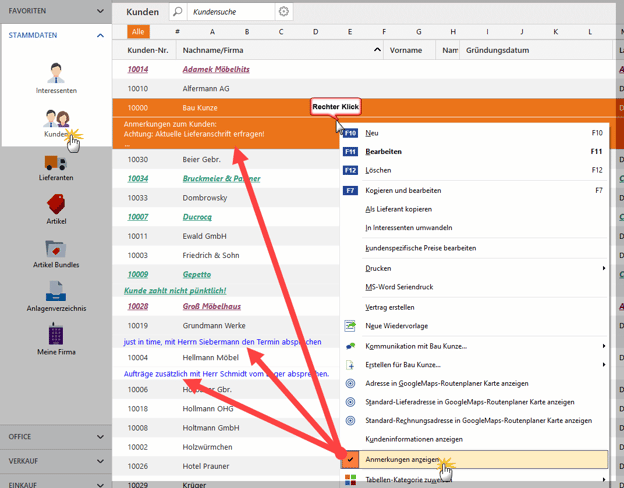Click the search settings gear icon
The width and height of the screenshot is (624, 488).
284,12
